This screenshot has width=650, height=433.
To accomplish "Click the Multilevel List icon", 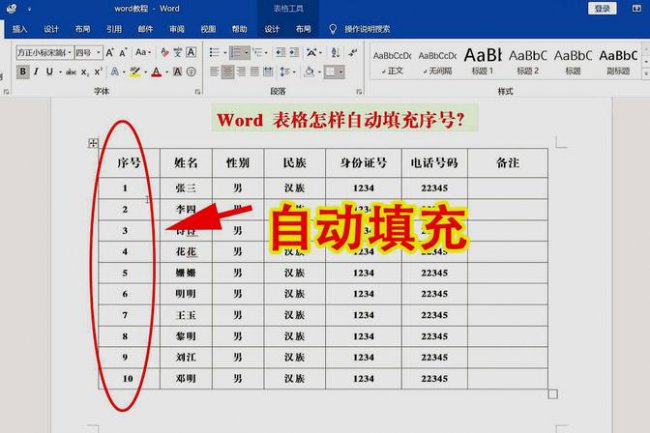I will coord(257,53).
